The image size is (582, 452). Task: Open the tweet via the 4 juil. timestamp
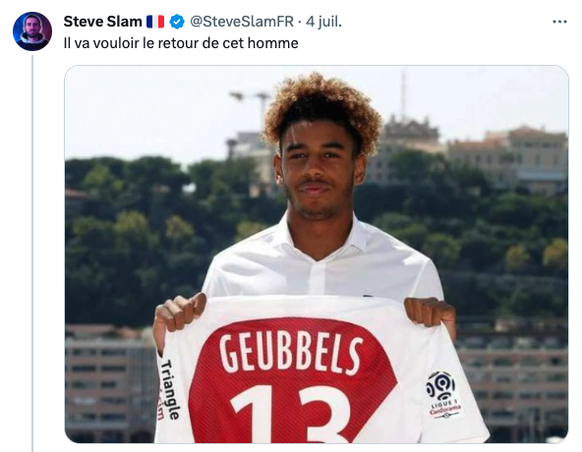tap(324, 22)
